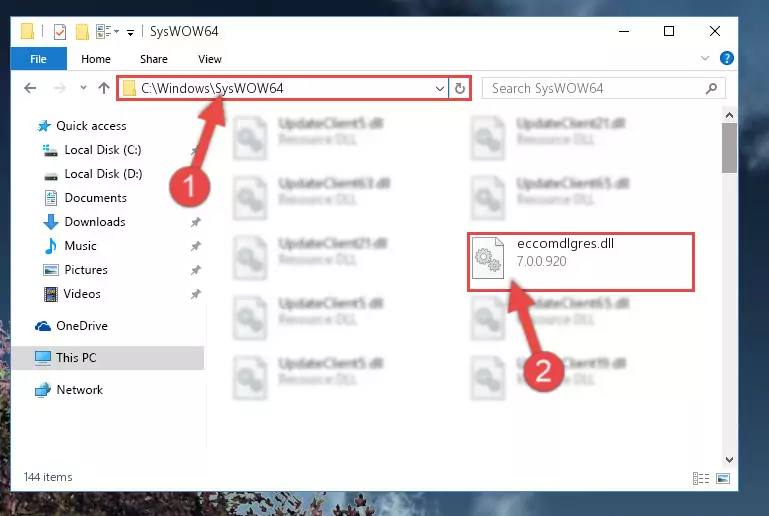This screenshot has width=769, height=516.
Task: Open Documents in the navigation pane
Action: (x=96, y=198)
